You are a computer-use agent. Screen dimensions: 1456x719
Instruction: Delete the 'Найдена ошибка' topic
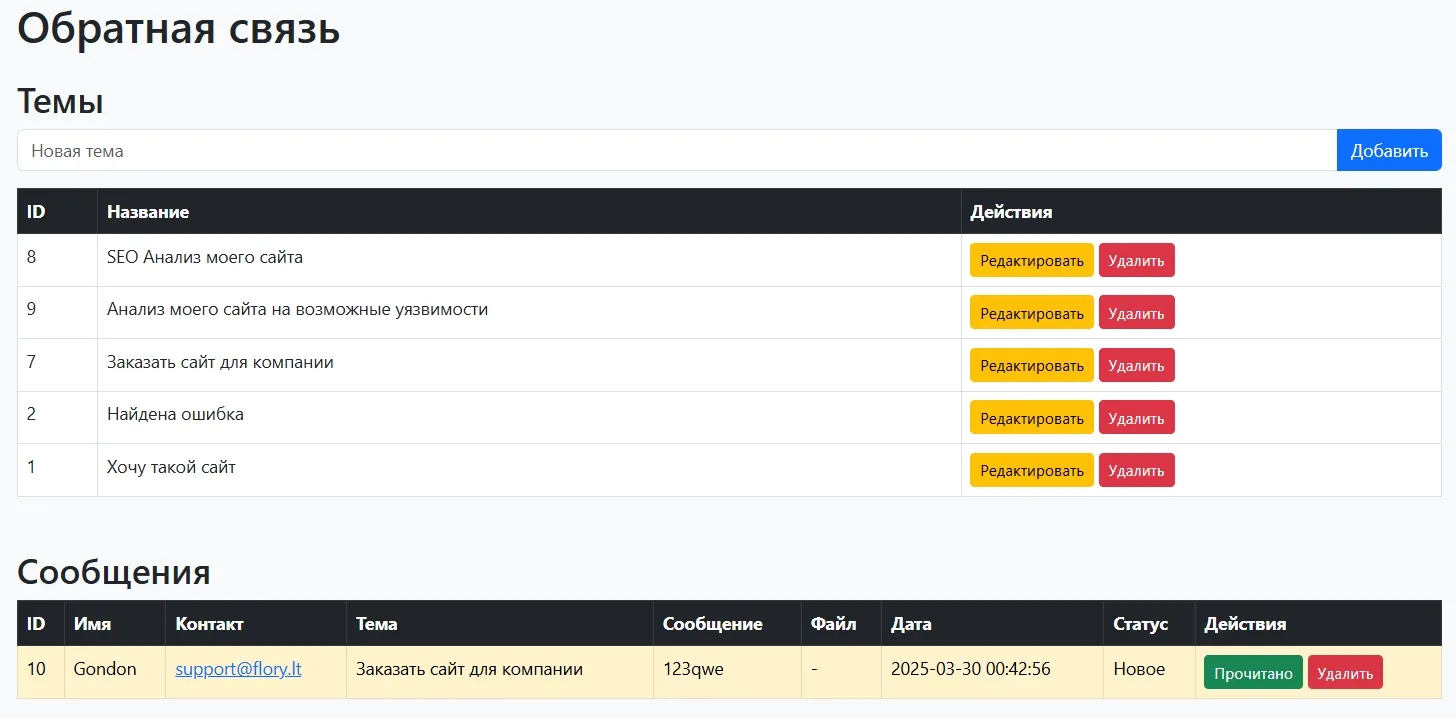pyautogui.click(x=1136, y=418)
